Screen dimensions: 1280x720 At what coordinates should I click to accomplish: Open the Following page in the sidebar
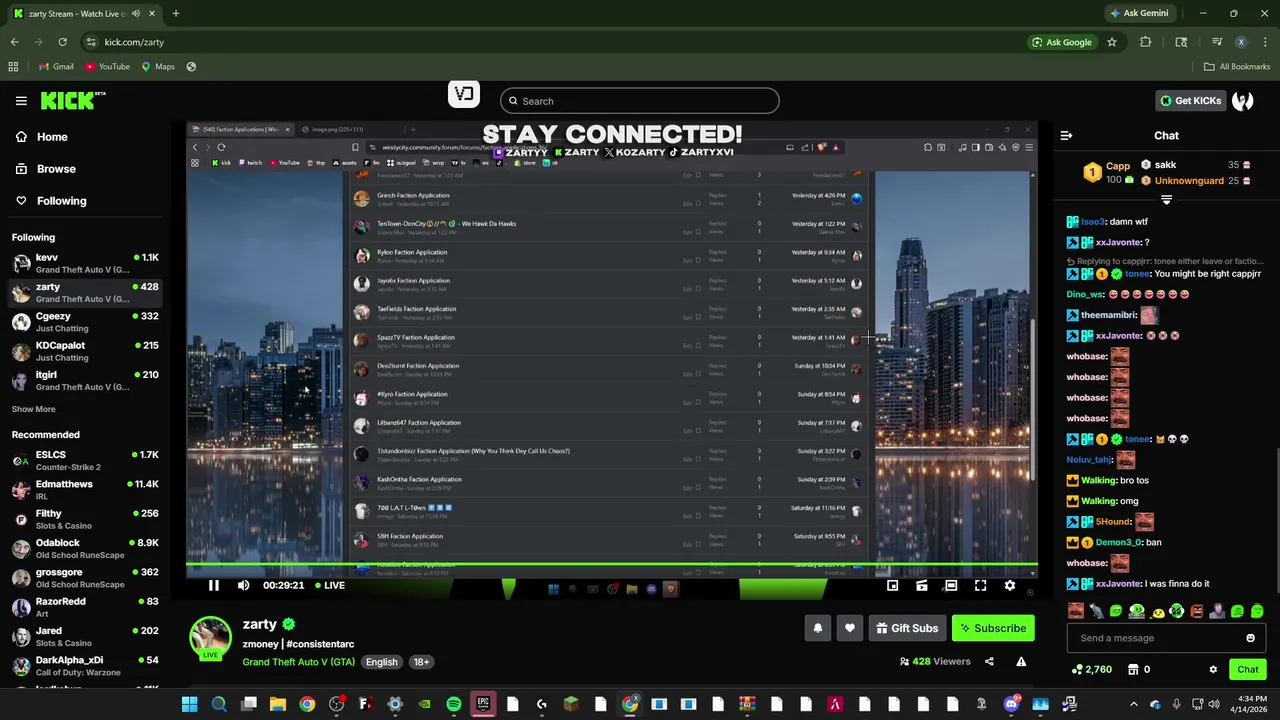point(61,201)
